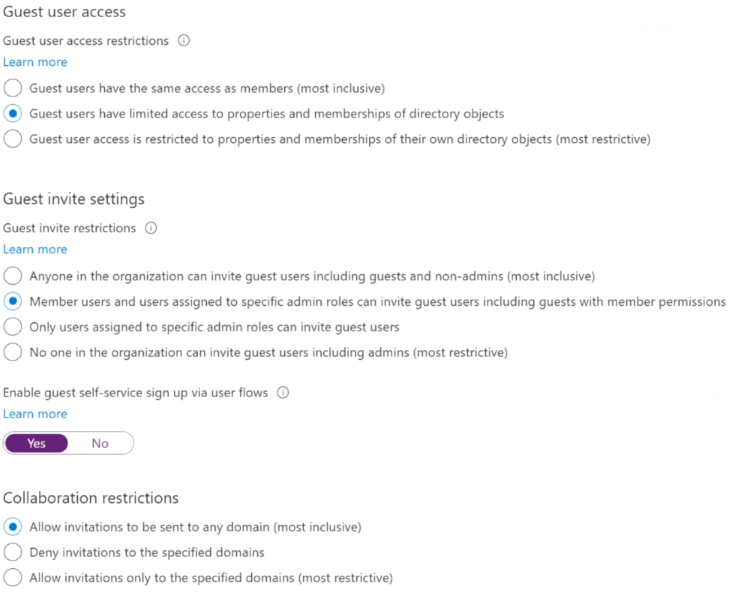Image resolution: width=736 pixels, height=593 pixels.
Task: Click the Guest invite settings heading
Action: click(74, 199)
